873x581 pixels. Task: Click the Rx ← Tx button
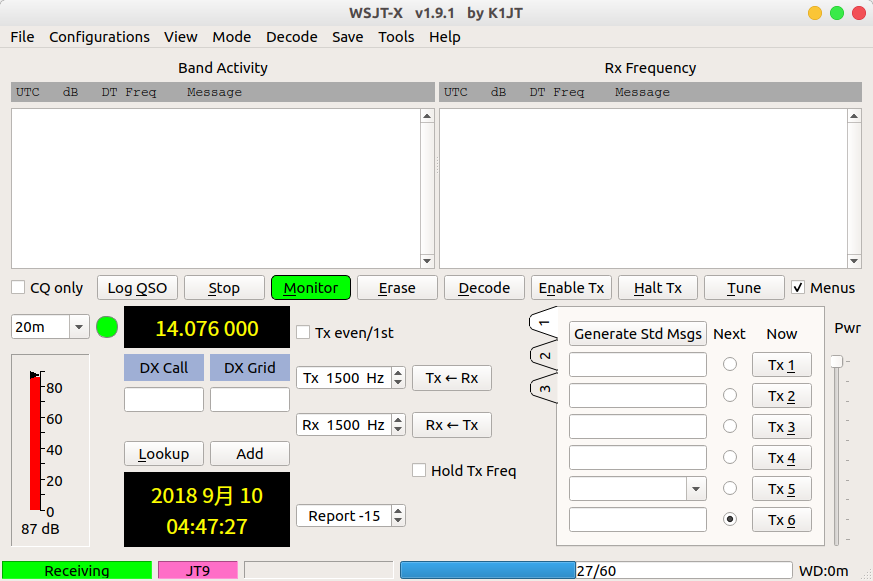coord(452,425)
